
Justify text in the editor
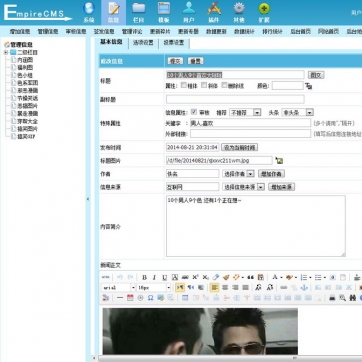246,287
